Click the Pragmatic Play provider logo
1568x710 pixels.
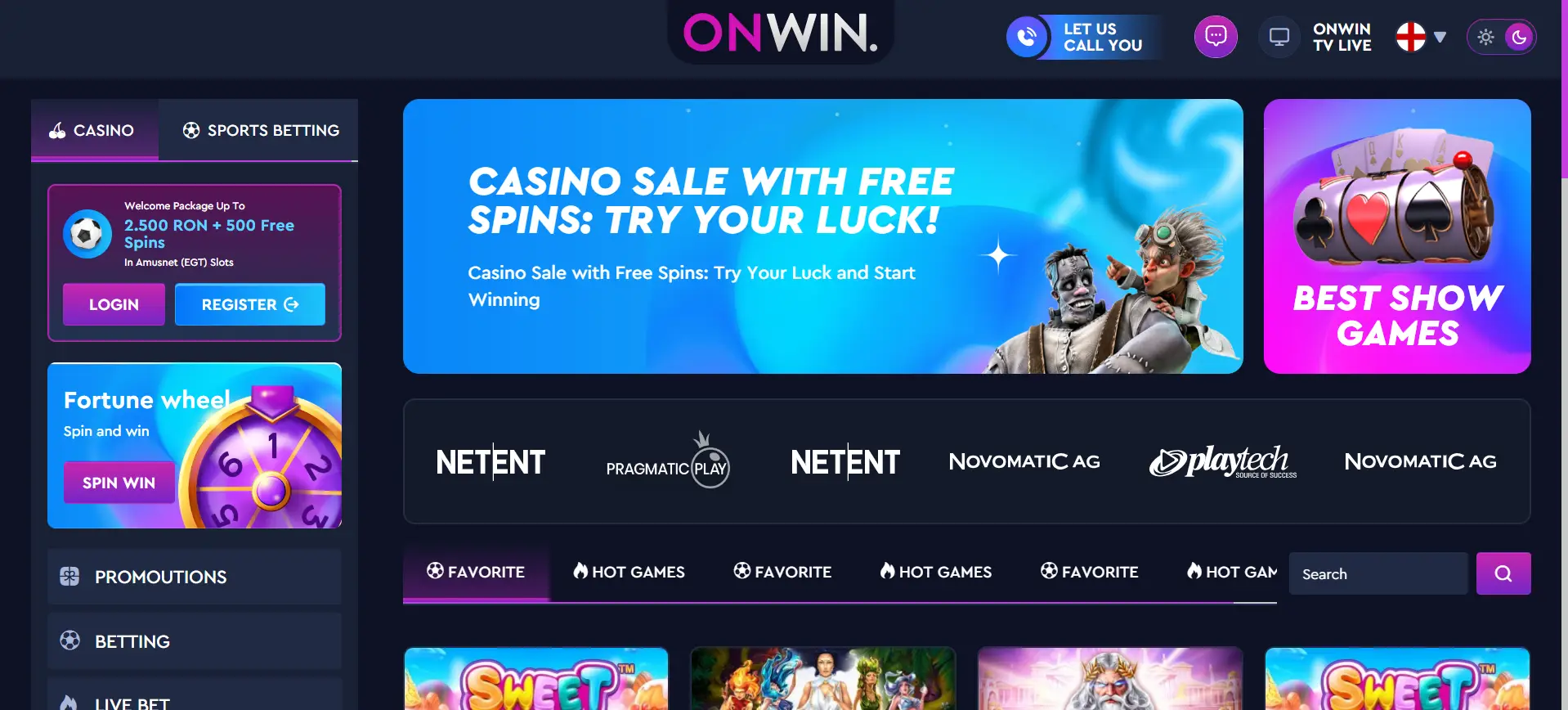668,461
